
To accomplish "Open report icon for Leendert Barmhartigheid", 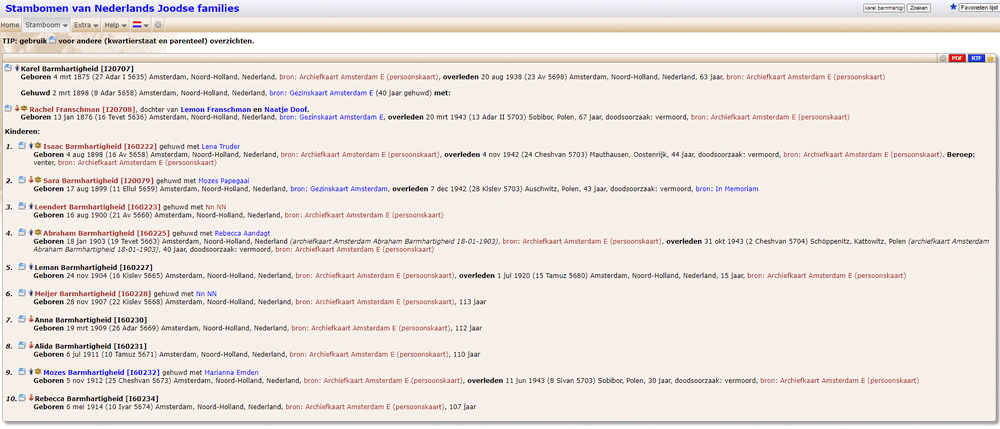I will pyautogui.click(x=23, y=207).
